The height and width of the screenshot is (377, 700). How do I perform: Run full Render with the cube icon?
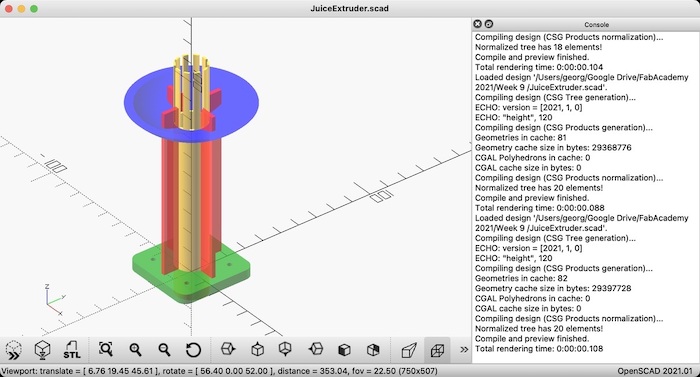click(x=42, y=350)
